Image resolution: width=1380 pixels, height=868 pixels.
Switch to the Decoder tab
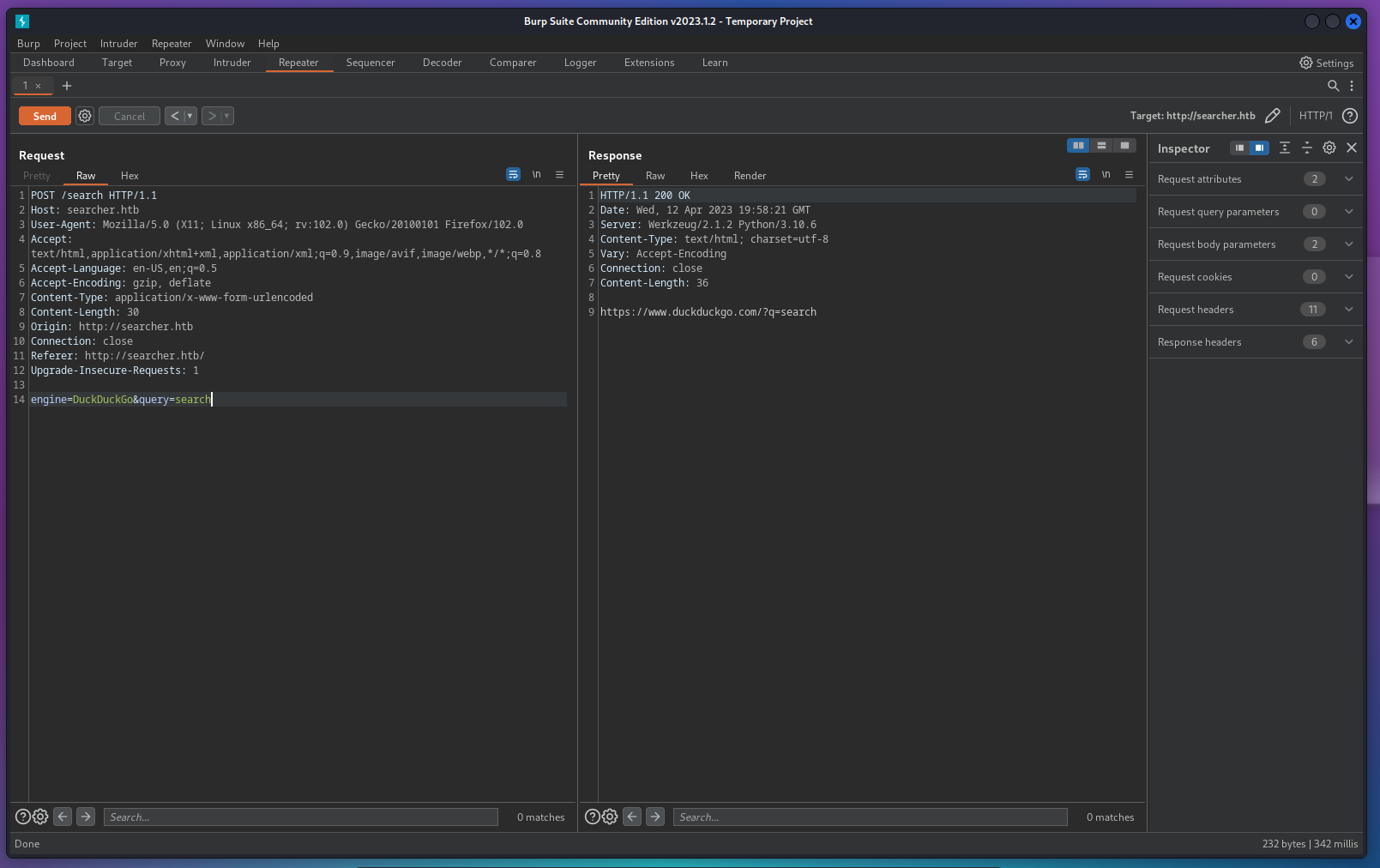point(442,63)
